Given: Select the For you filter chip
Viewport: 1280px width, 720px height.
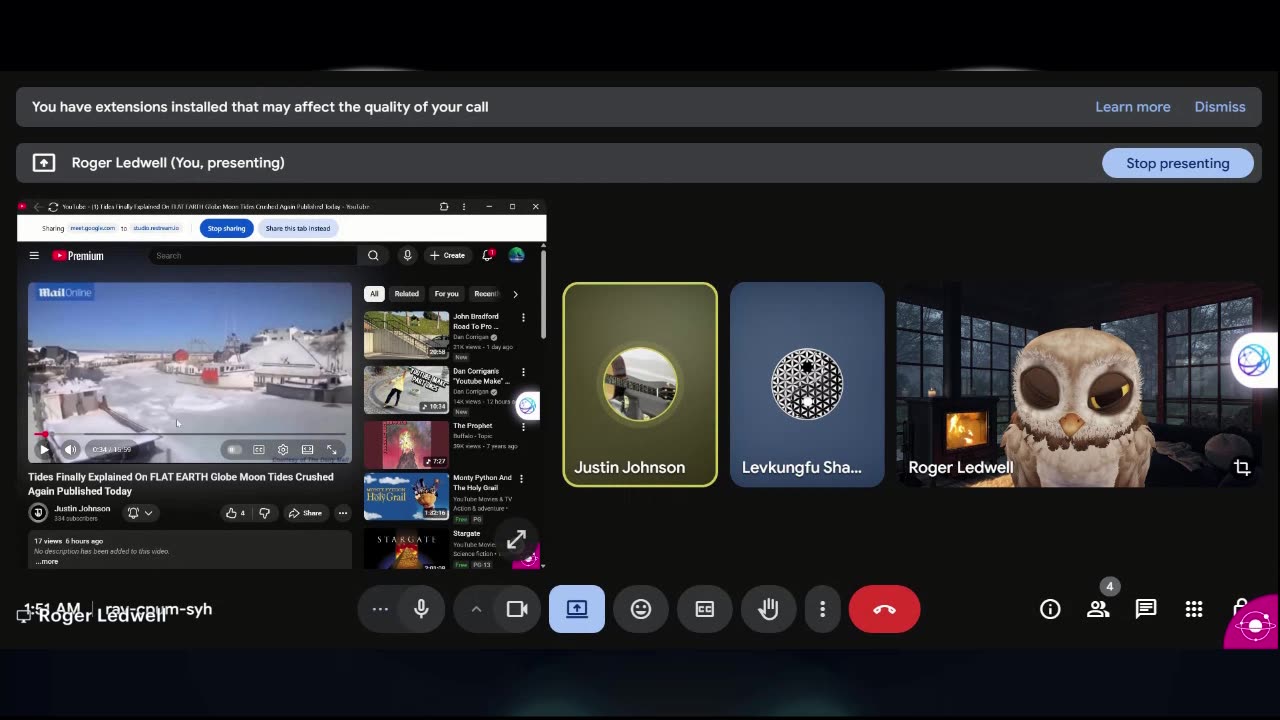Looking at the screenshot, I should click(446, 294).
